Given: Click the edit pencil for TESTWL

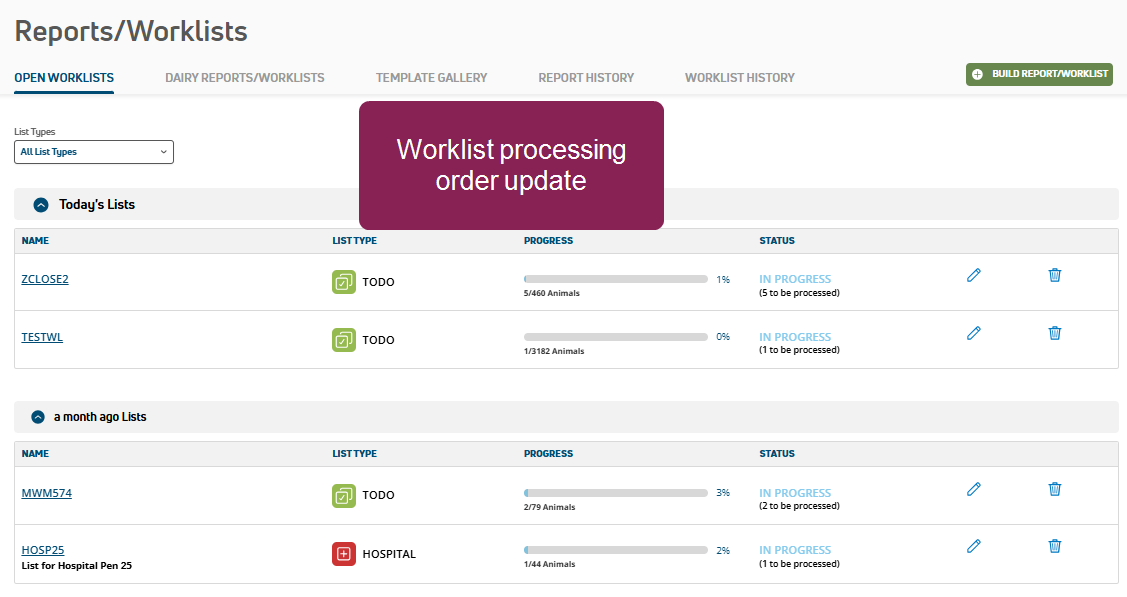Looking at the screenshot, I should [x=973, y=333].
